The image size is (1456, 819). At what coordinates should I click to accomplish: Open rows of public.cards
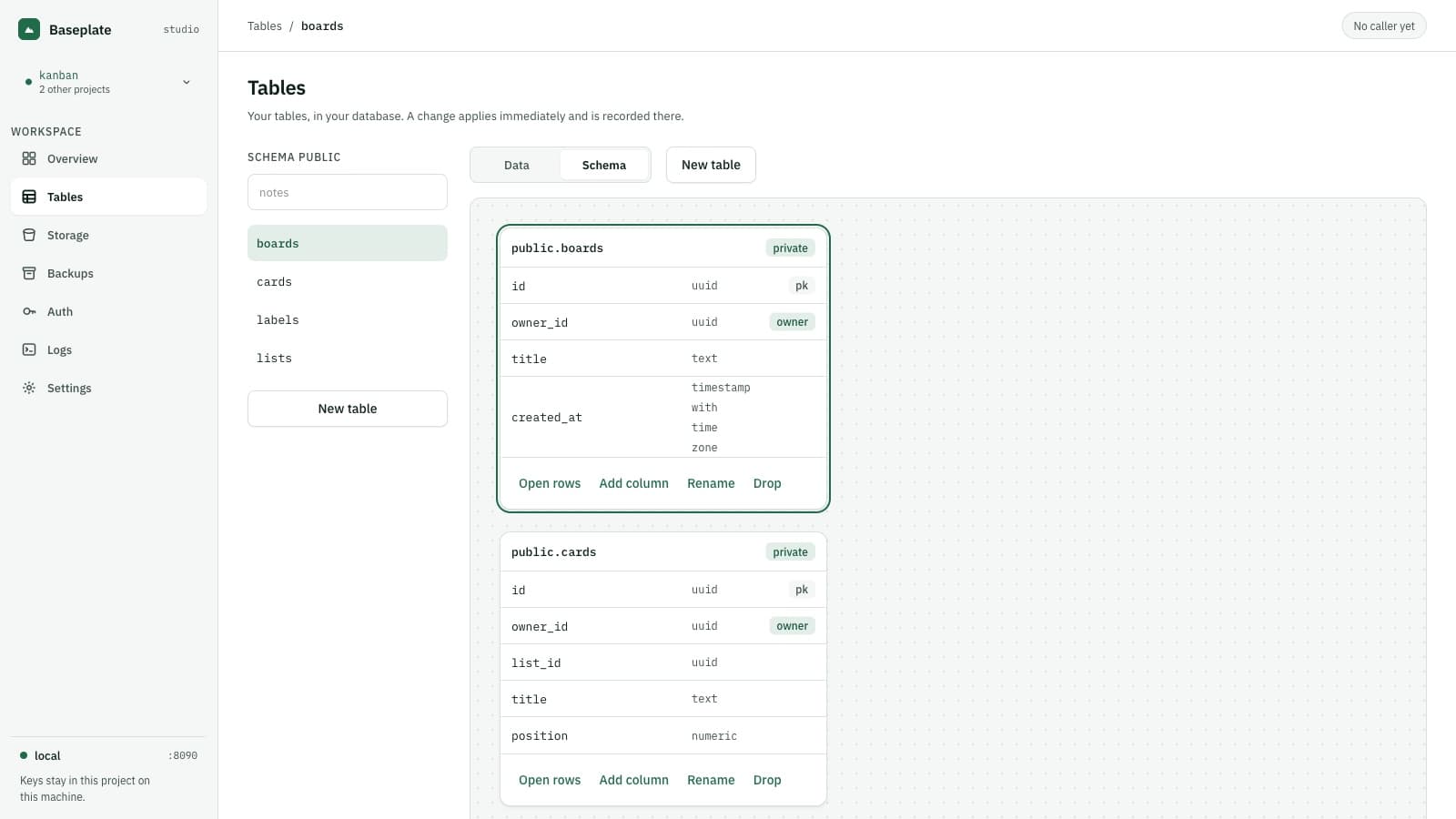tap(550, 780)
